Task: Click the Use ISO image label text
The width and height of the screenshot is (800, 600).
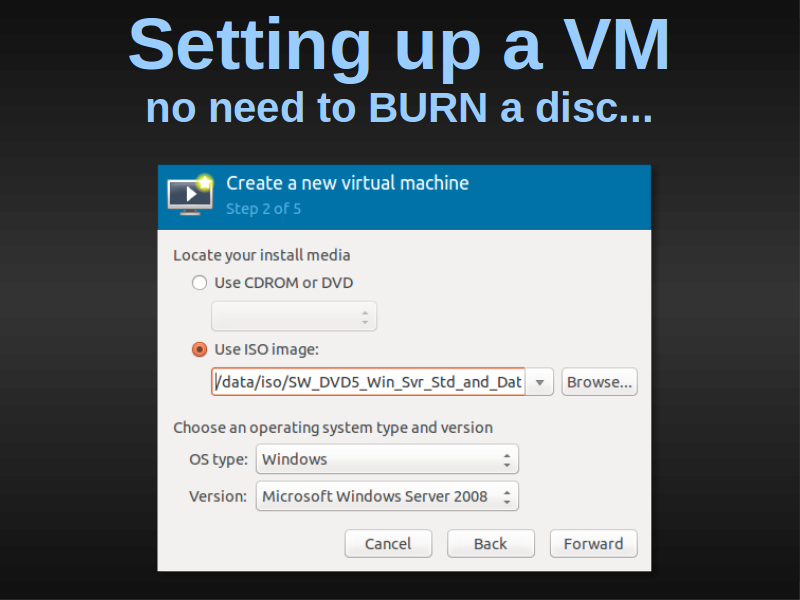Action: pyautogui.click(x=266, y=349)
